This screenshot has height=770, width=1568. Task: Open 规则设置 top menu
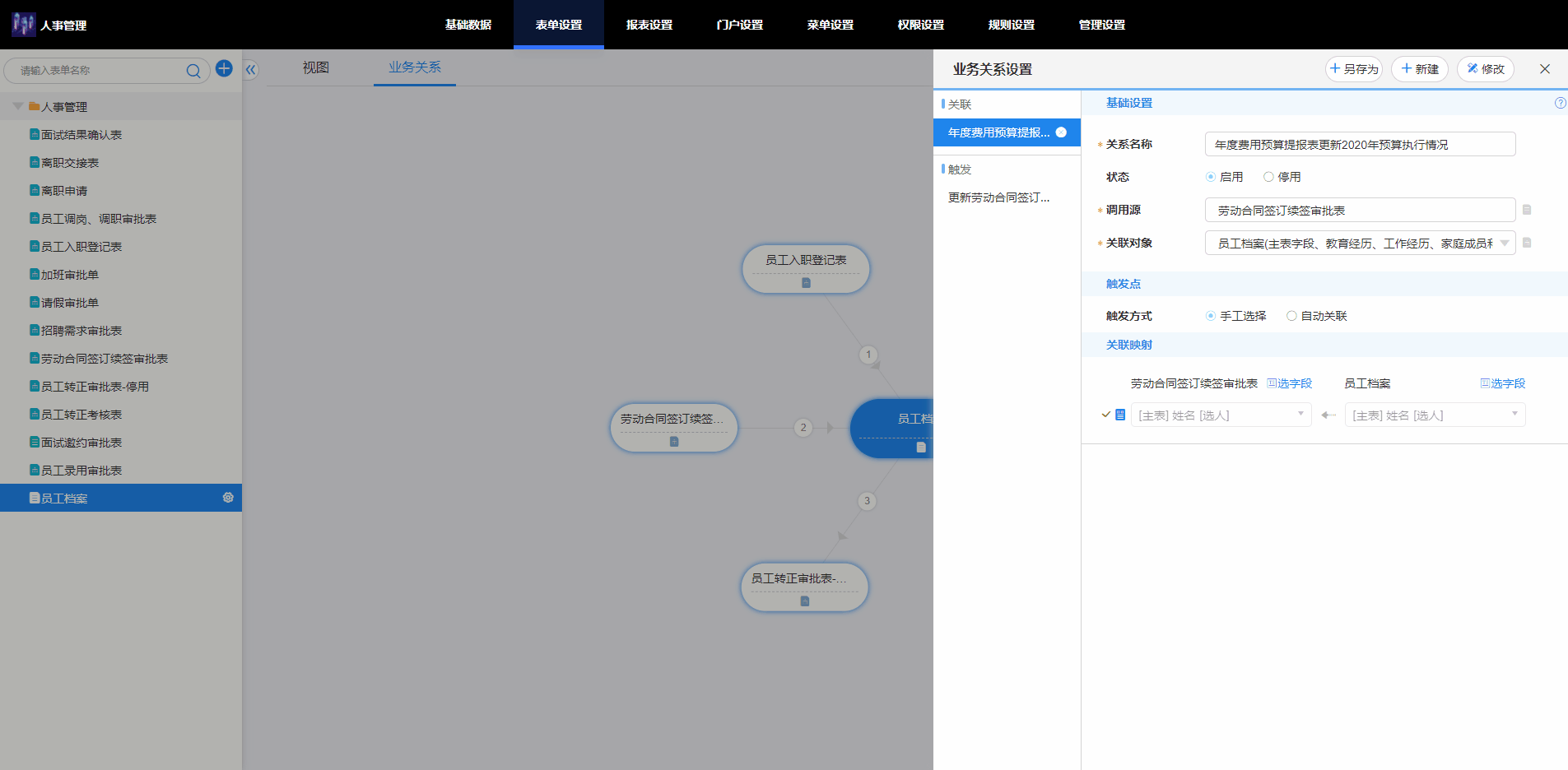[1012, 25]
